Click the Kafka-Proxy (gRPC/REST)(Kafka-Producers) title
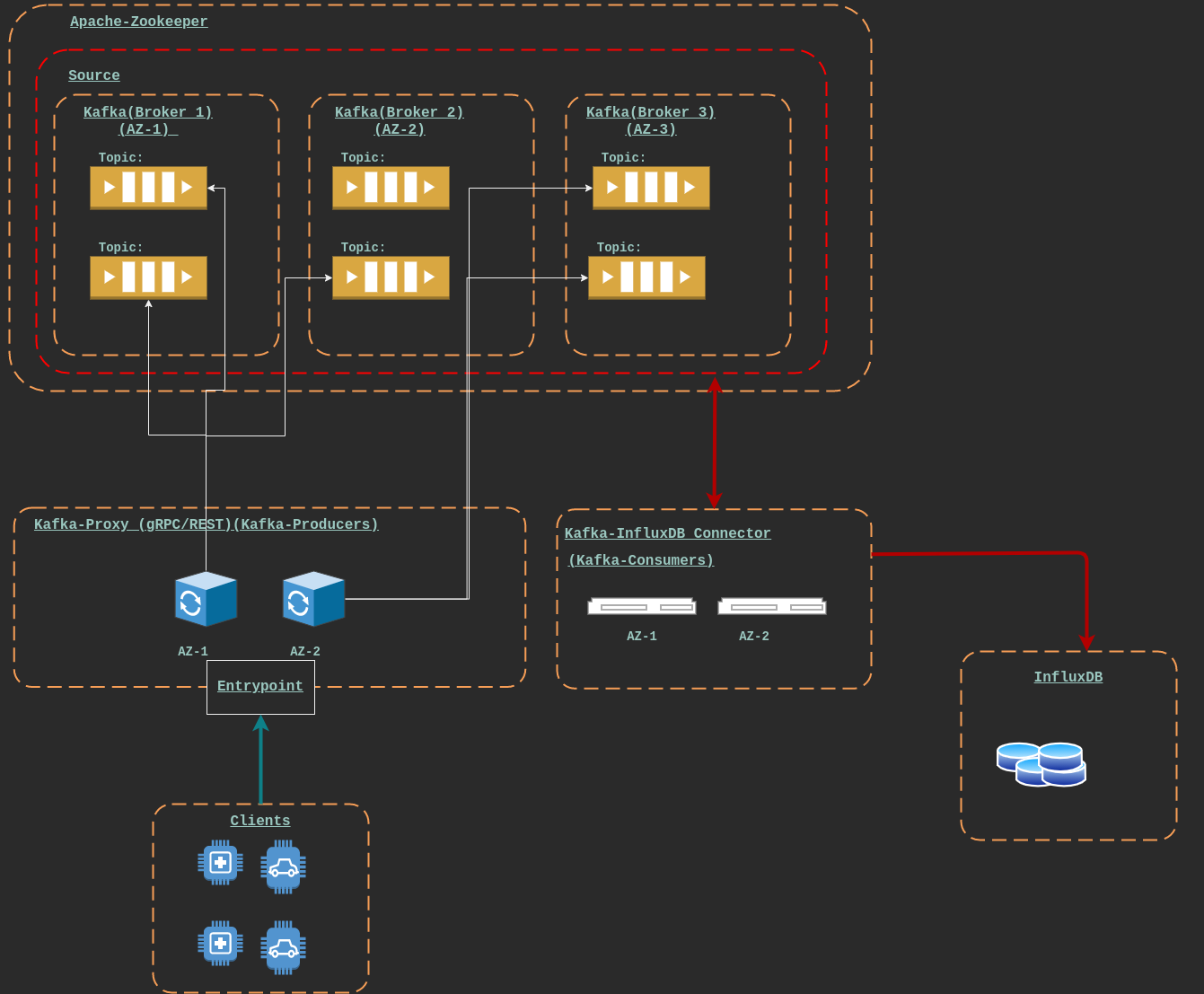Viewport: 1204px width, 994px height. pyautogui.click(x=207, y=524)
